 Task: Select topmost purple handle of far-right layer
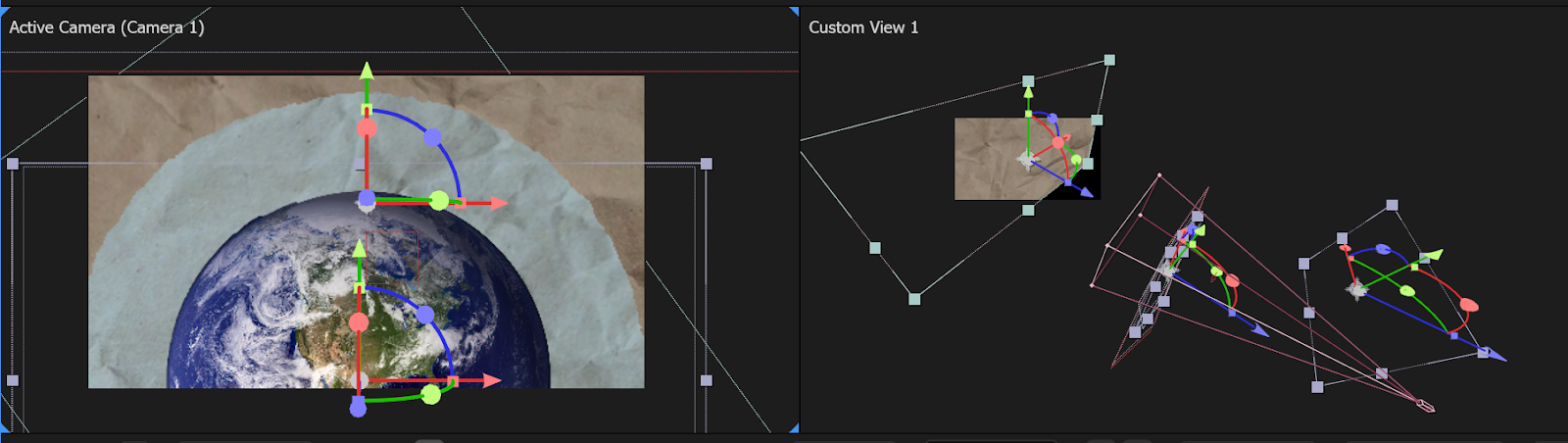(1392, 206)
